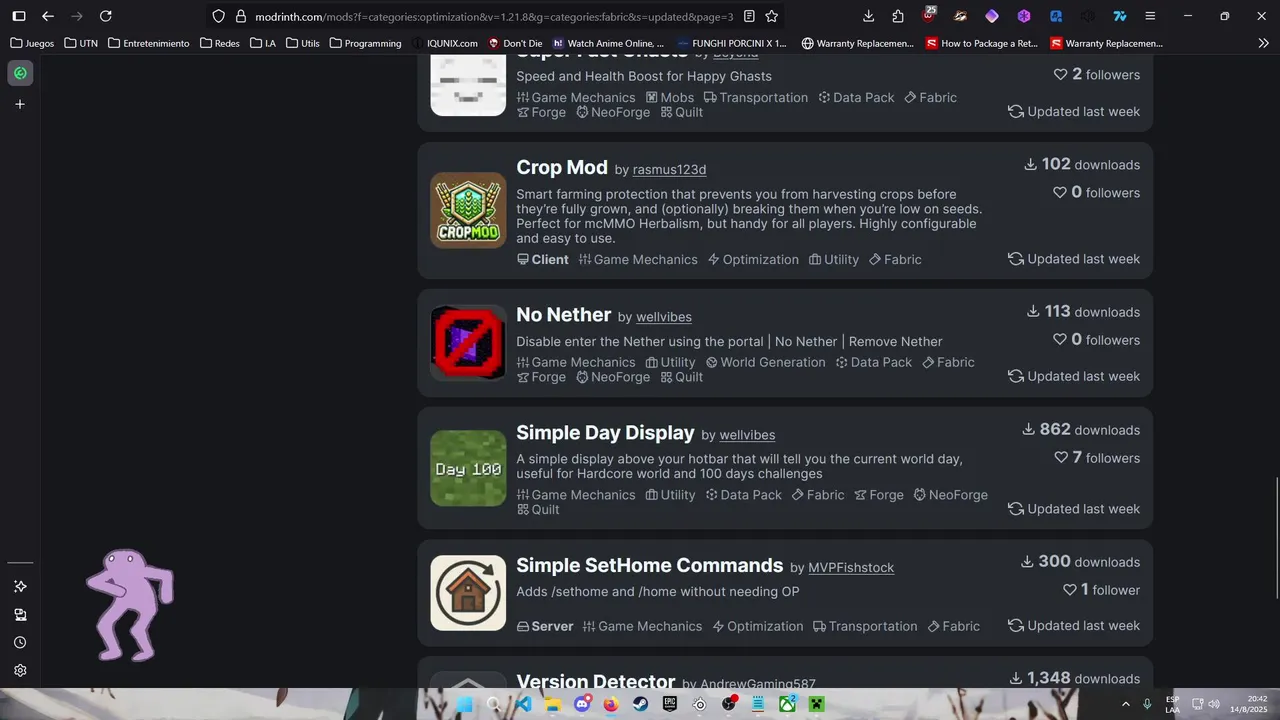Open the Utils bookmarks folder

(303, 43)
